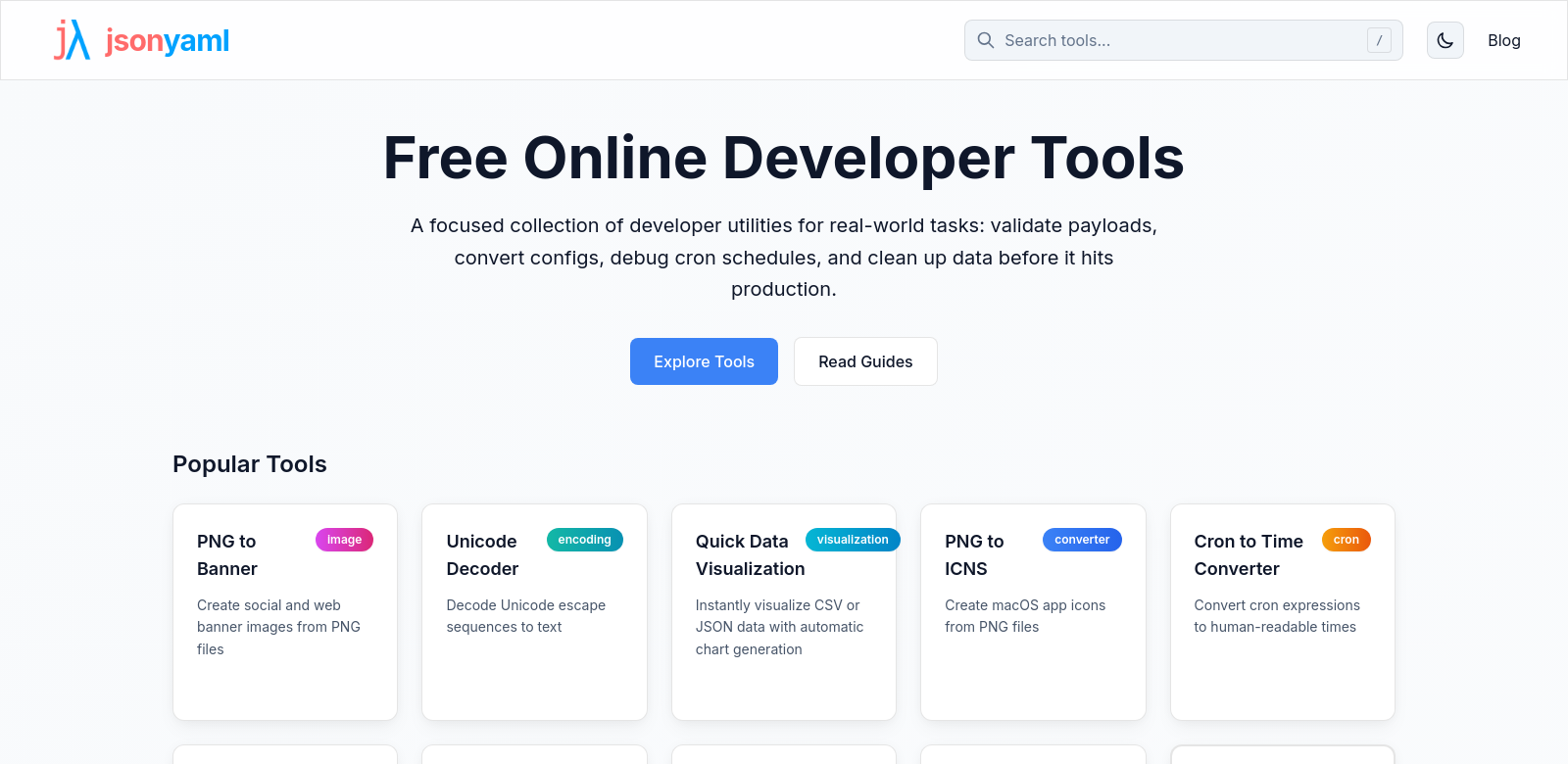
Task: Click the orange cron tag badge
Action: (1346, 540)
